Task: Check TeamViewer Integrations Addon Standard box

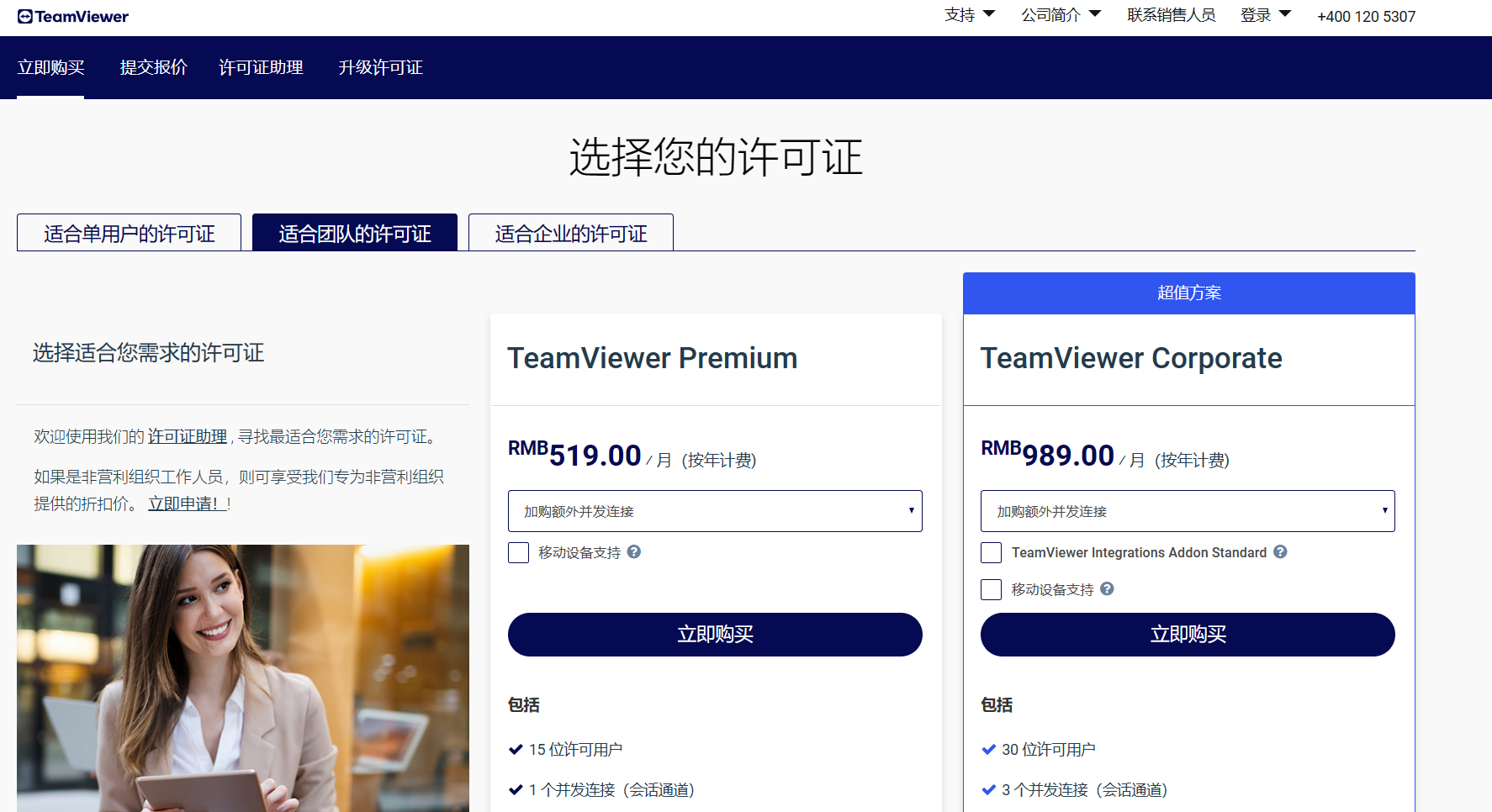Action: (992, 553)
